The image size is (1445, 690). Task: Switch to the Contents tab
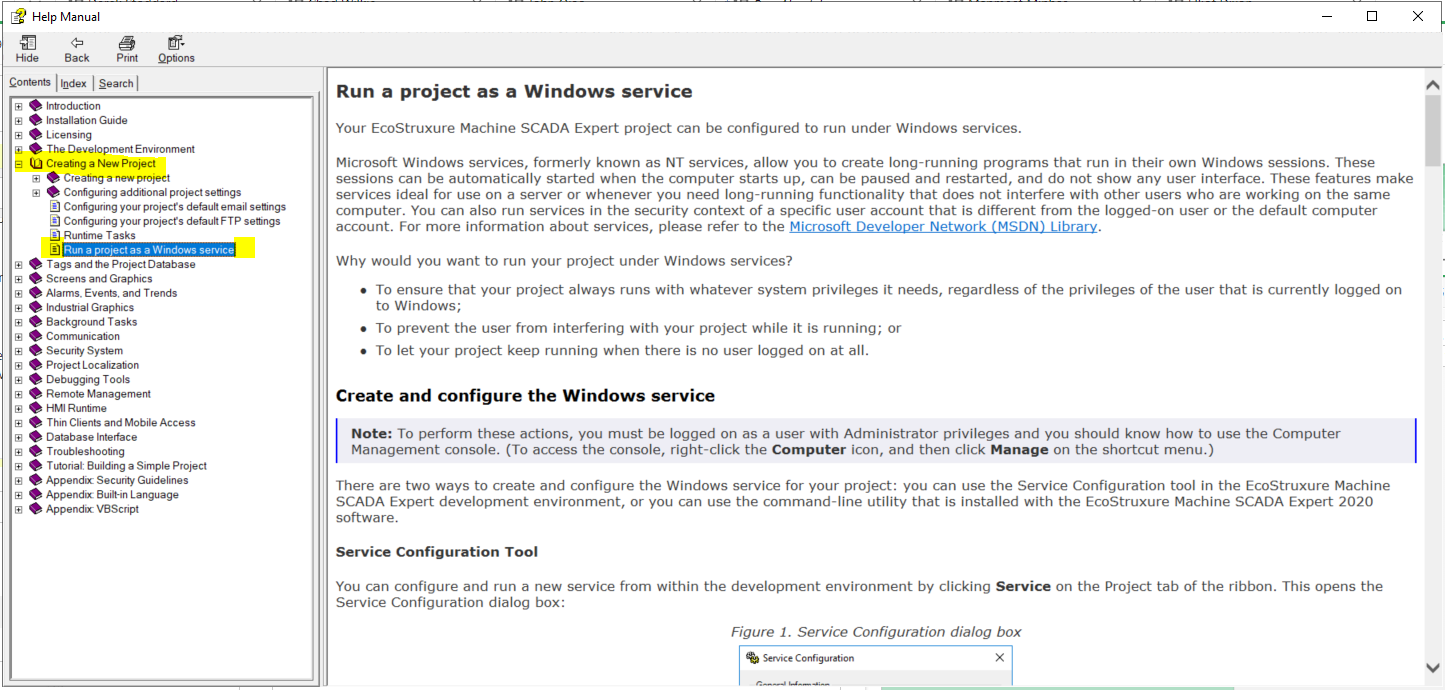(30, 82)
